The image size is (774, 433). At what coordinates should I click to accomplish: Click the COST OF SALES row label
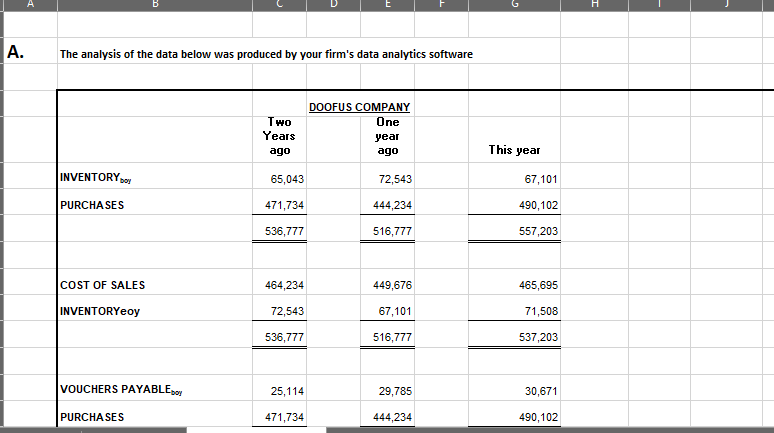103,285
